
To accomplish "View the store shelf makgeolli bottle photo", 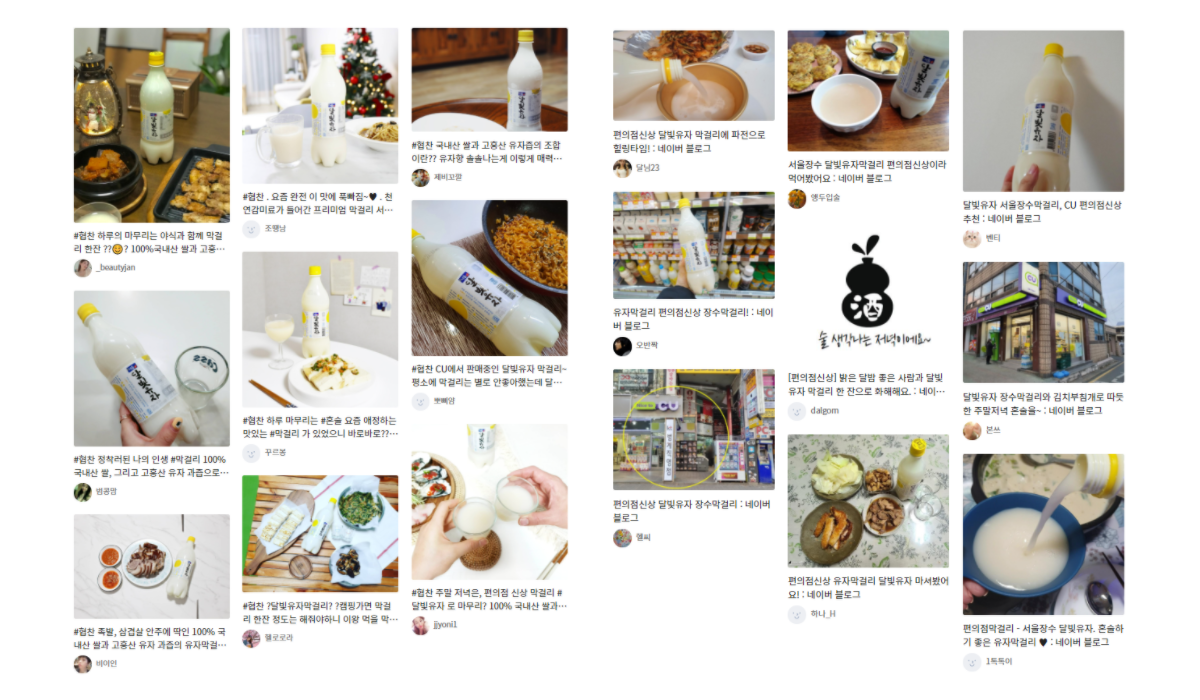I will point(694,245).
